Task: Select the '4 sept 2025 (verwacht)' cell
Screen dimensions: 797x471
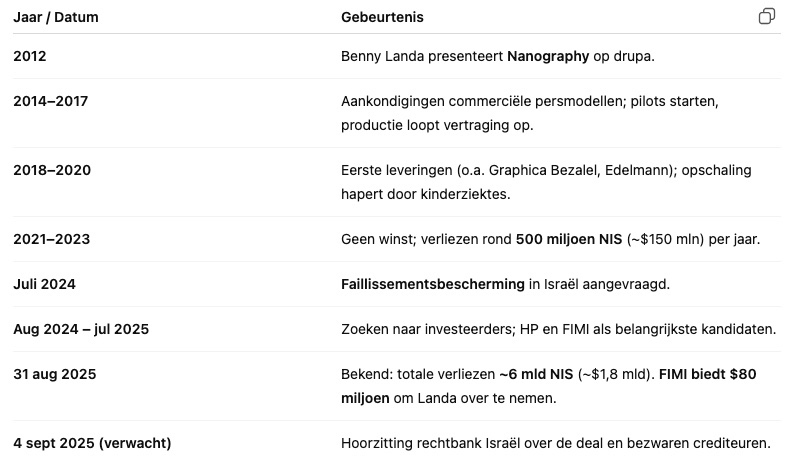Action: pos(92,444)
